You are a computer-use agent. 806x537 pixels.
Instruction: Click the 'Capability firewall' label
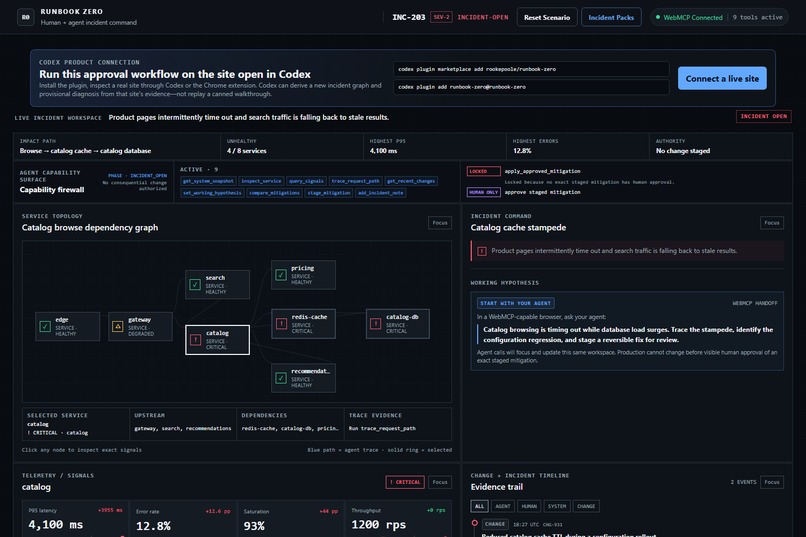coord(52,190)
